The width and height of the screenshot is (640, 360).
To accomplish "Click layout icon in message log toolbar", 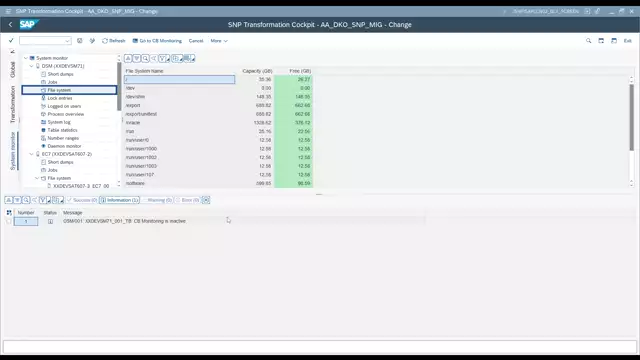I will pos(56,200).
